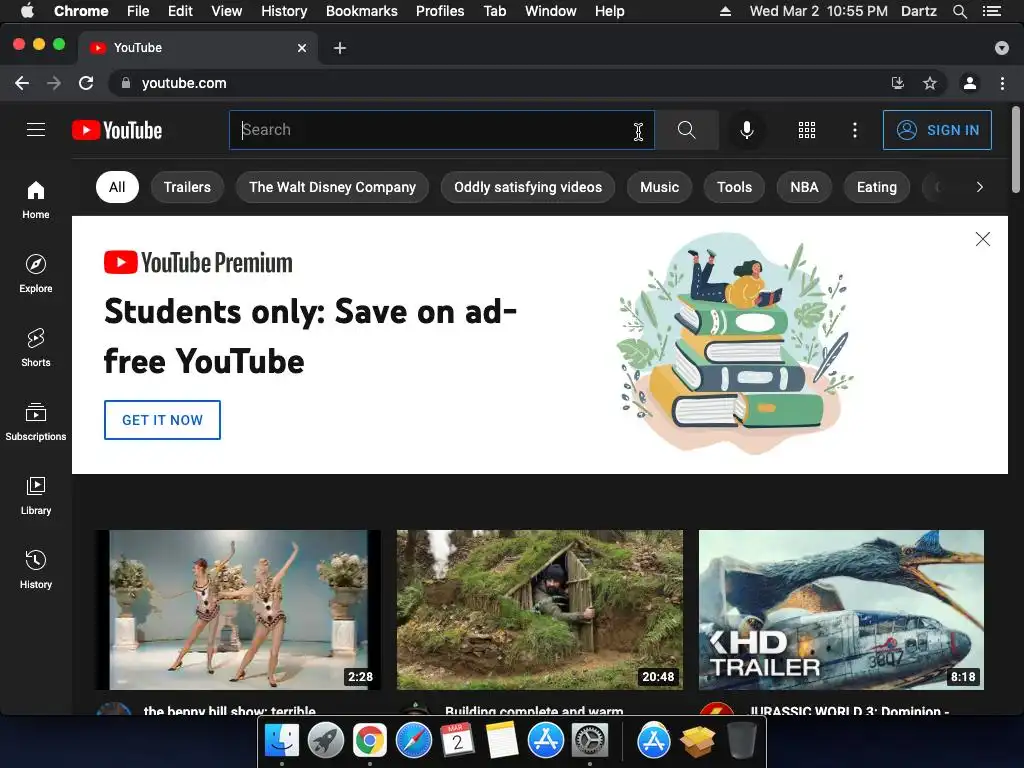Start voice search with microphone icon
The height and width of the screenshot is (768, 1024).
point(746,130)
